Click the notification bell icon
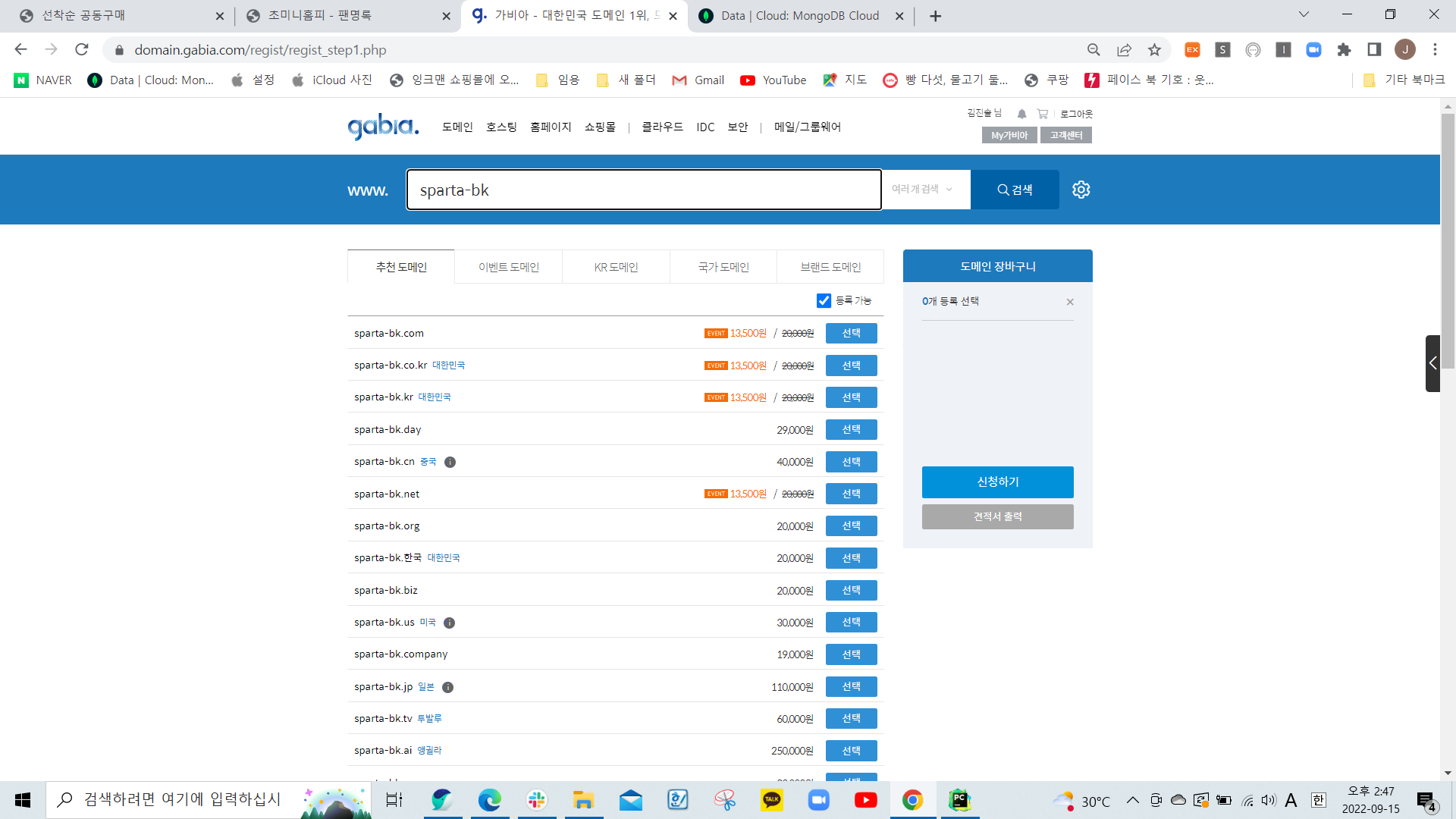1456x819 pixels. coord(1021,114)
